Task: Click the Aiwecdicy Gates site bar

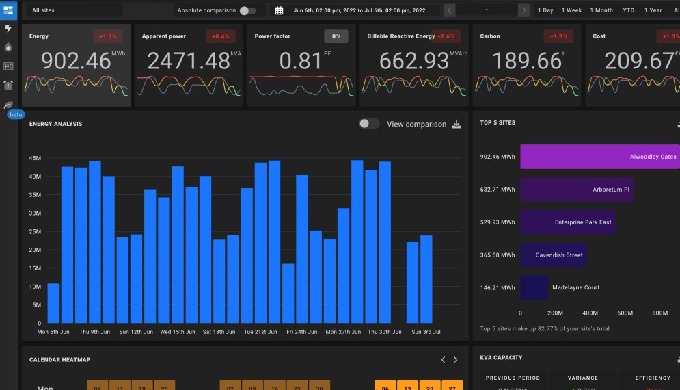Action: click(x=600, y=157)
